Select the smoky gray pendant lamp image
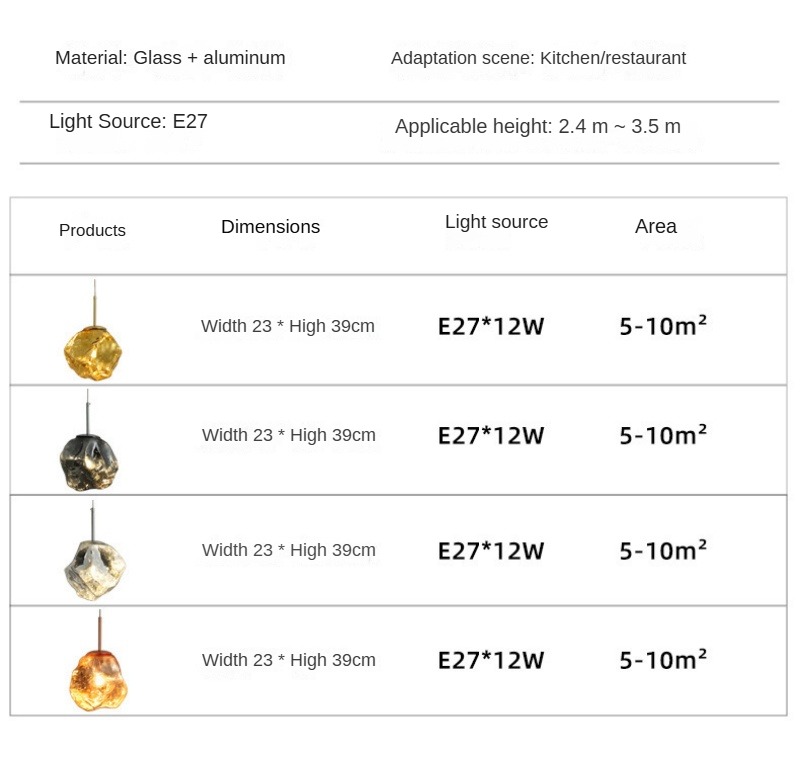The image size is (800, 759). tap(89, 457)
